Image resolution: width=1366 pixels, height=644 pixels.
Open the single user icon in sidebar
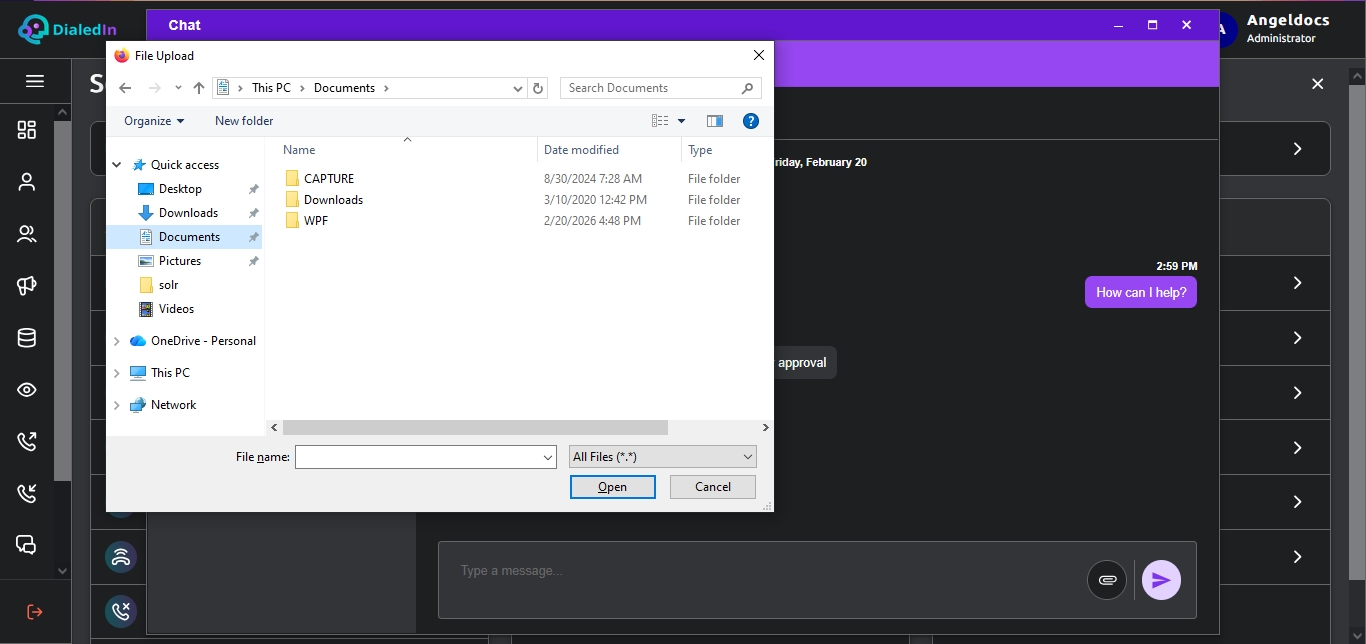[27, 182]
